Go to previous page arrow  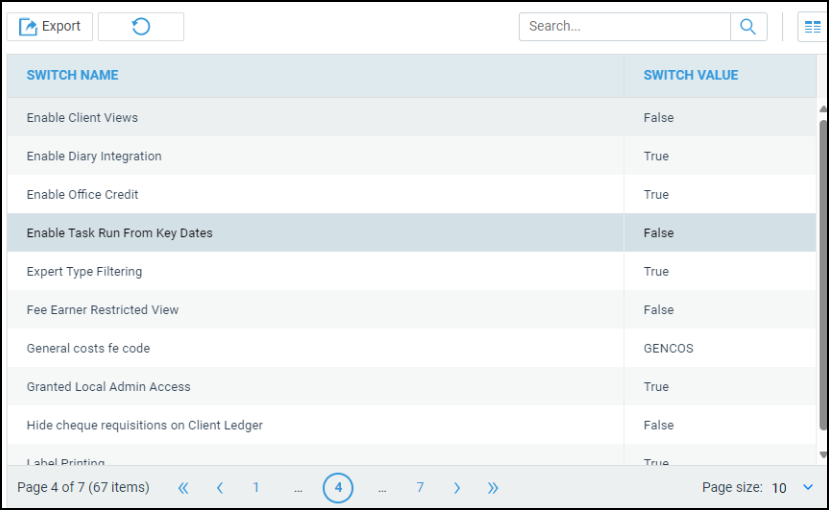[x=219, y=488]
